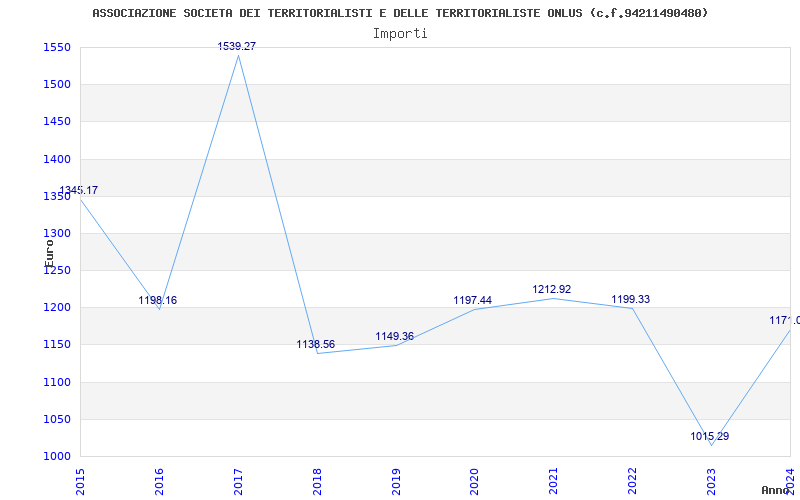Click the 1150 y-axis value
This screenshot has width=800, height=500.
click(x=57, y=344)
